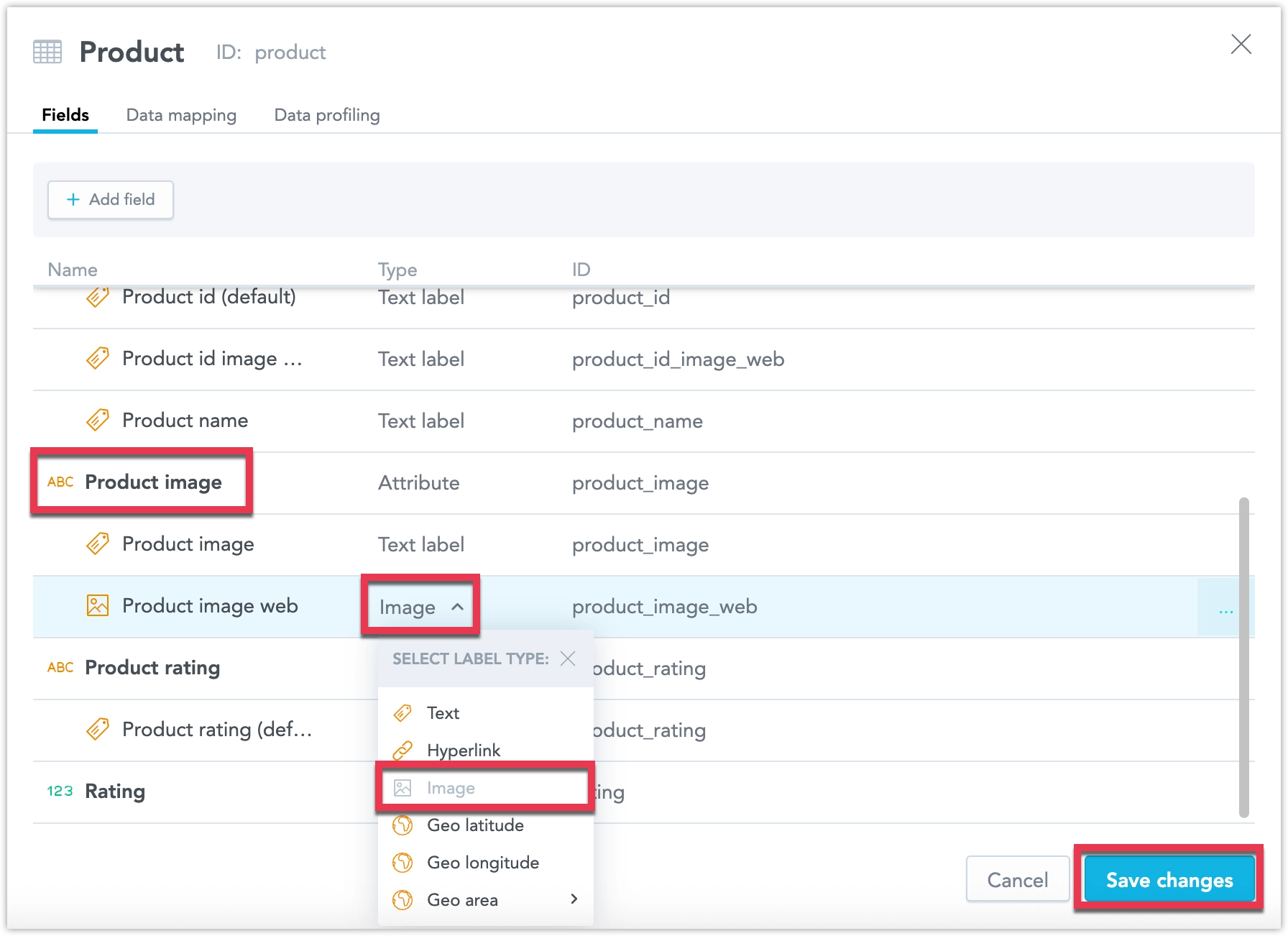Click the image icon beside Product image web
Image resolution: width=1288 pixels, height=936 pixels.
(x=98, y=606)
